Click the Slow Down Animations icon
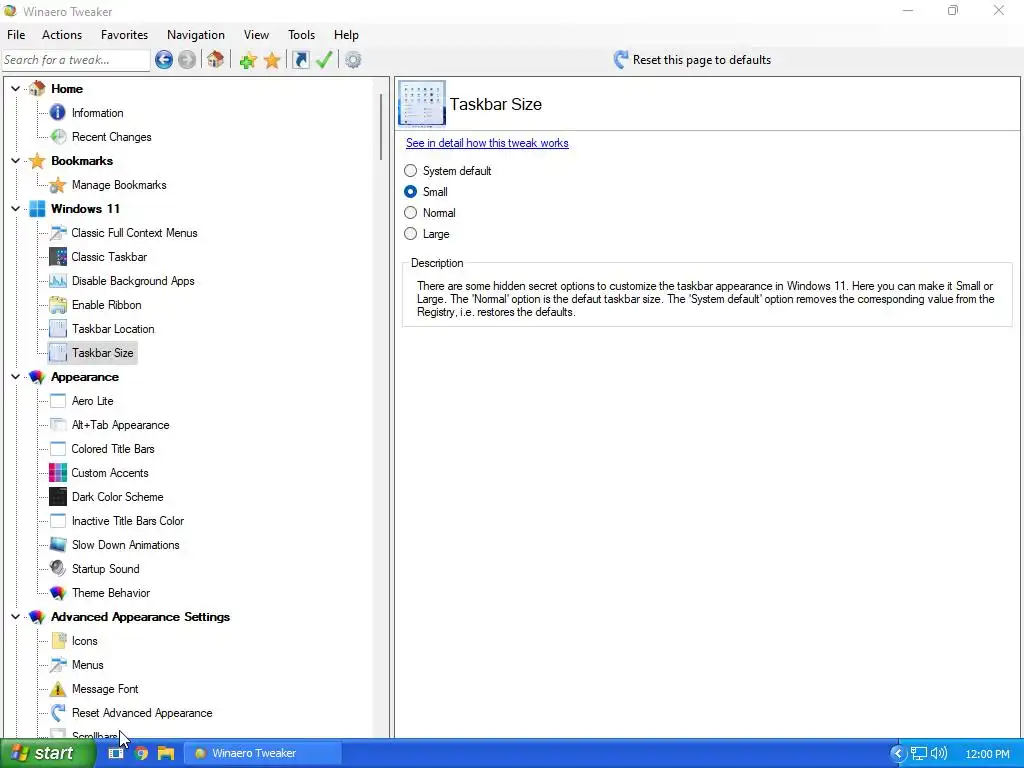 [57, 545]
